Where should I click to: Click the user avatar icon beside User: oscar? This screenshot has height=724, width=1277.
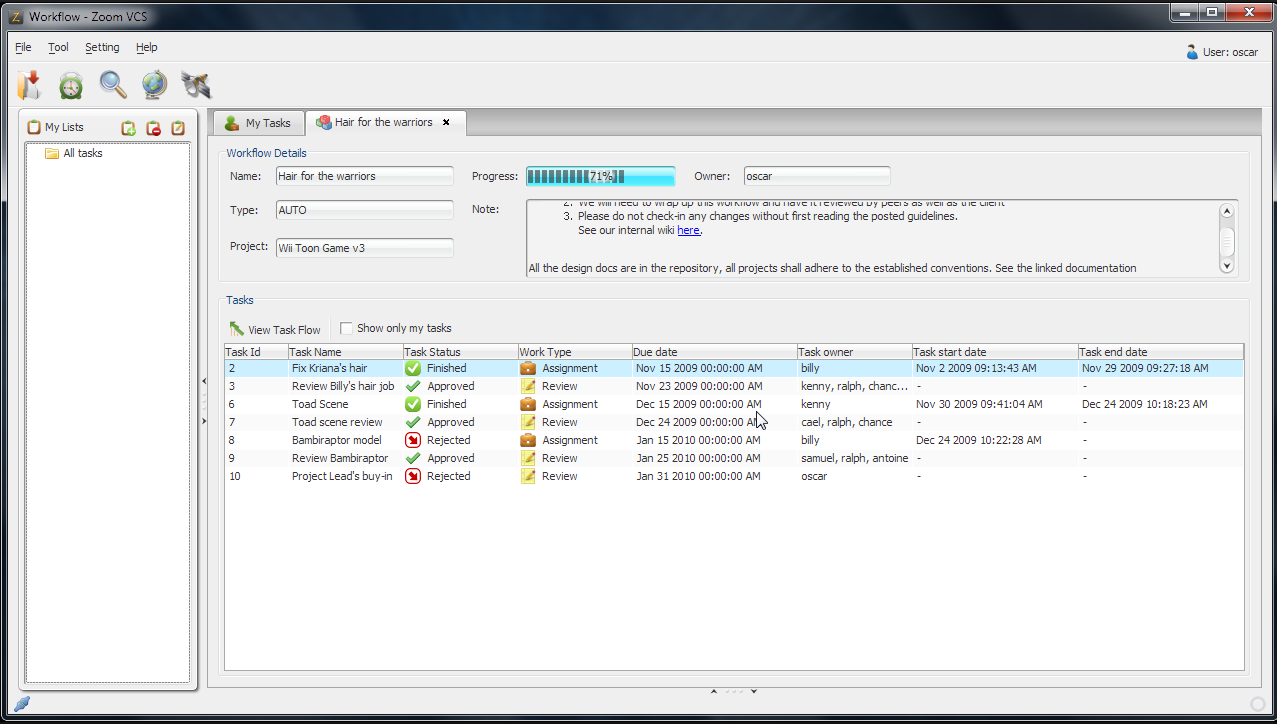(1192, 52)
